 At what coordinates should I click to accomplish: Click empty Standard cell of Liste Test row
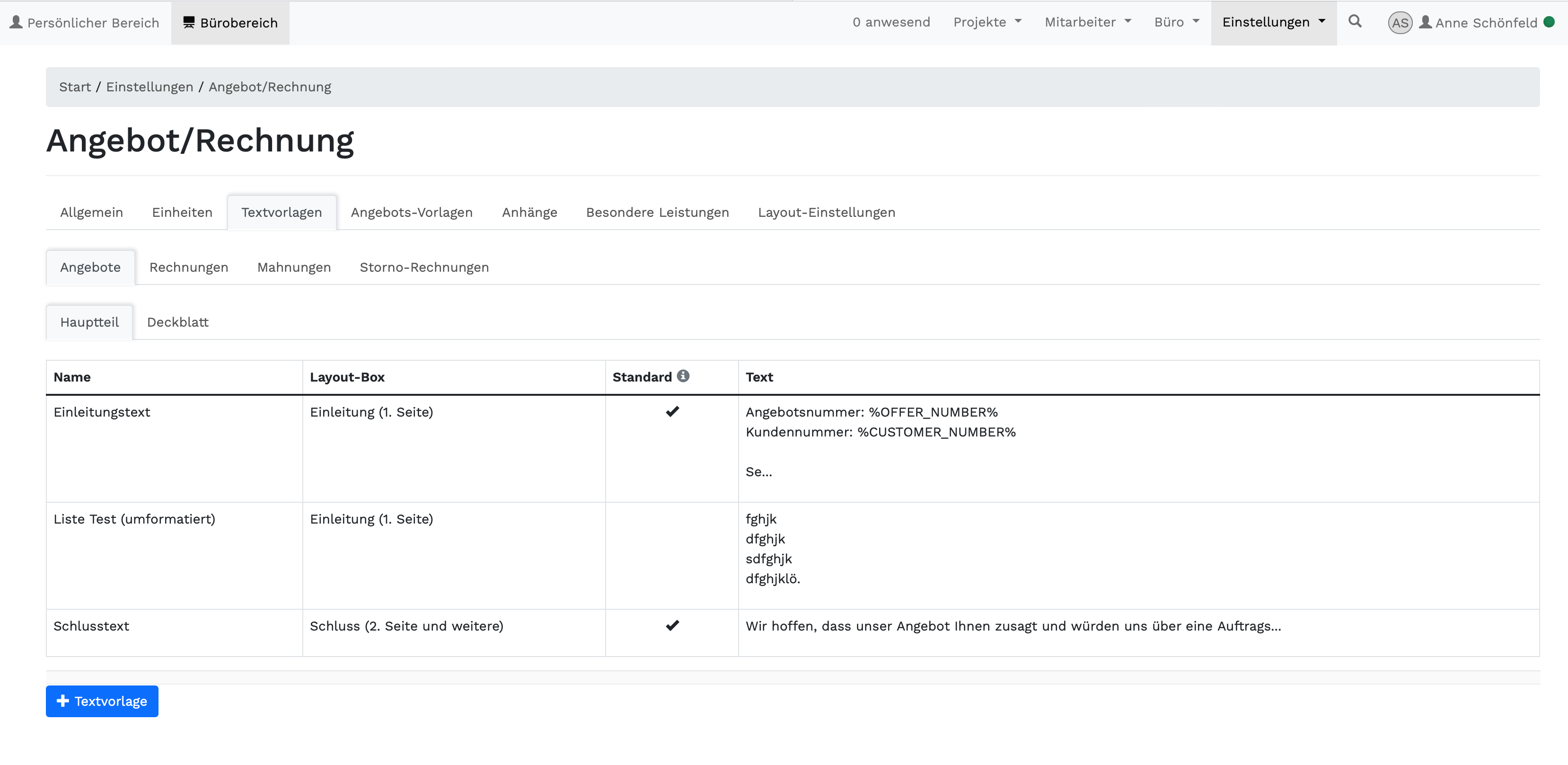click(x=672, y=555)
